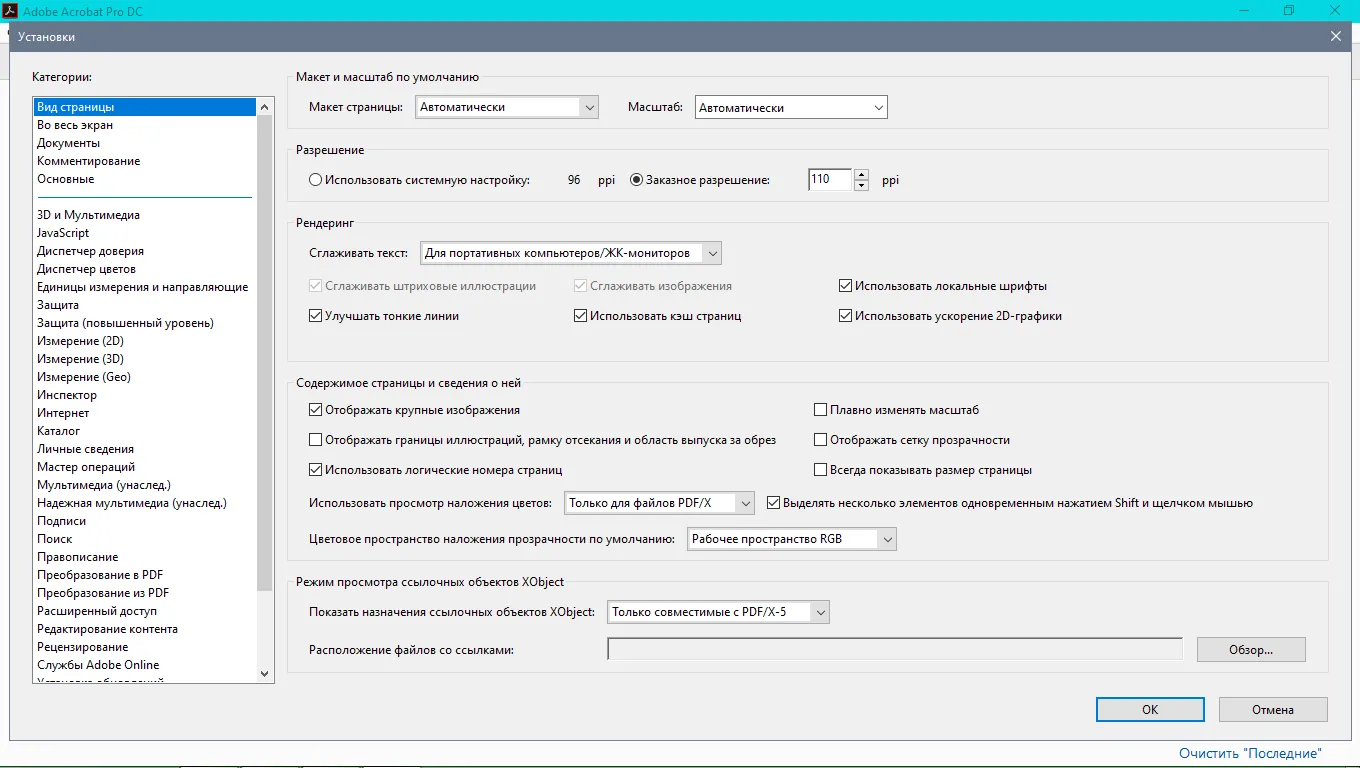Viewport: 1360px width, 768px height.
Task: Open 'Макет страницы' dropdown
Action: [507, 107]
